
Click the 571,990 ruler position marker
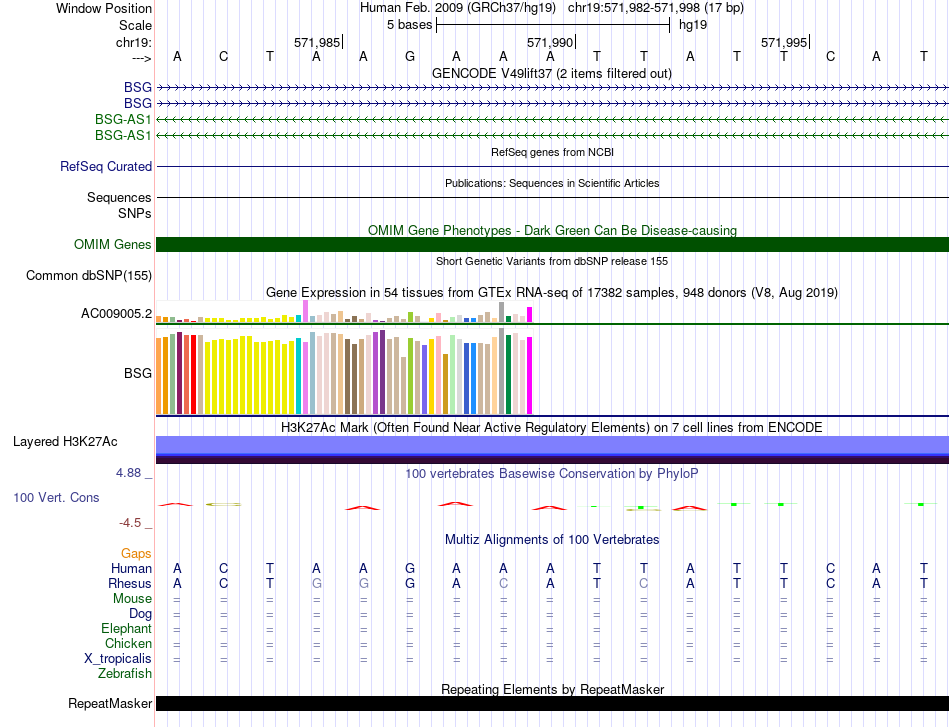[x=551, y=42]
